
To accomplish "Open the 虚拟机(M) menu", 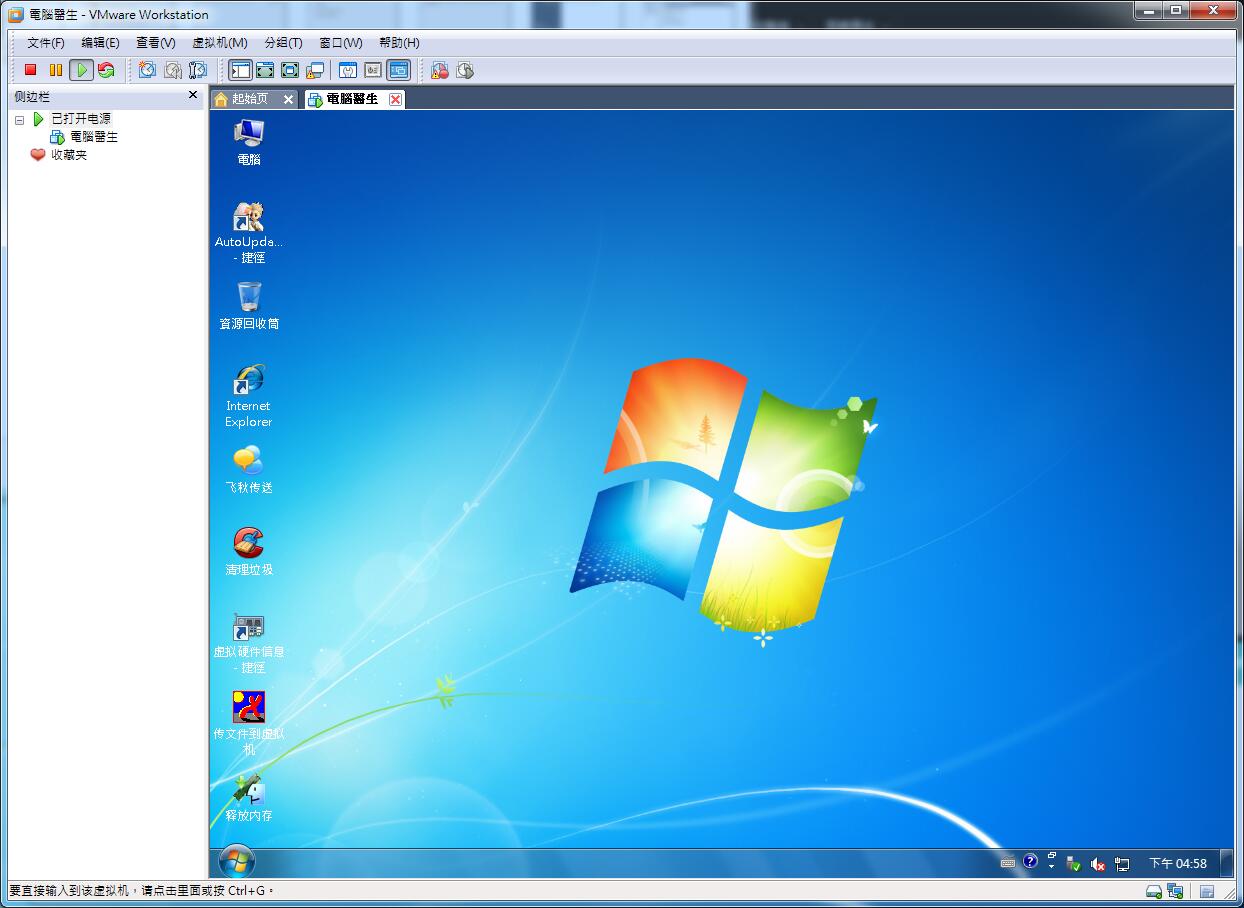I will (220, 43).
